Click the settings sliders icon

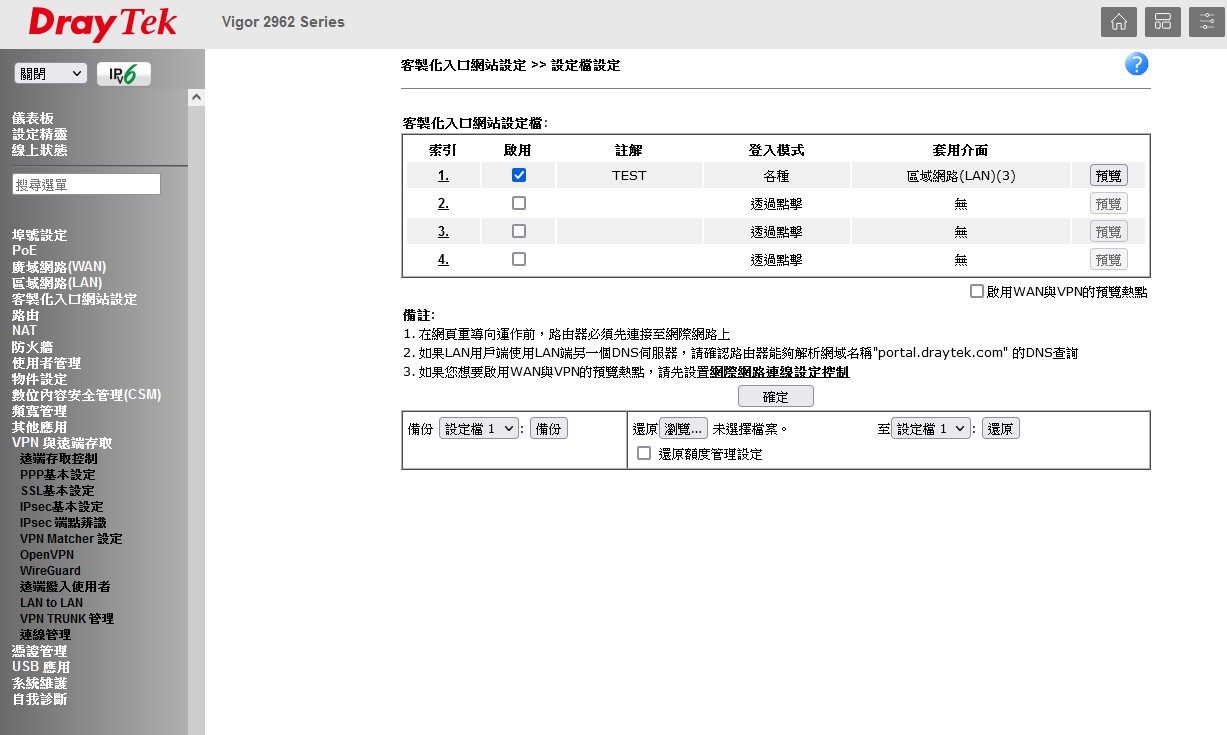pyautogui.click(x=1207, y=22)
